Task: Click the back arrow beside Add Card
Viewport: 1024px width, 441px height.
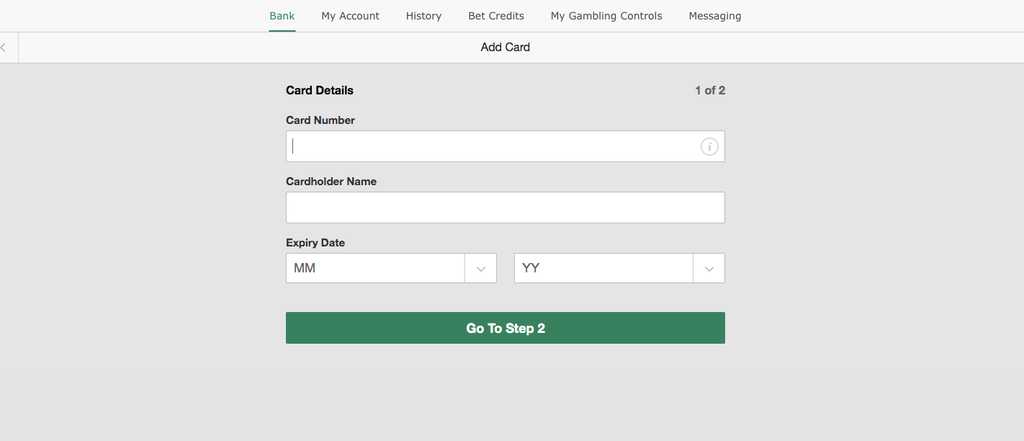Action: pos(4,48)
